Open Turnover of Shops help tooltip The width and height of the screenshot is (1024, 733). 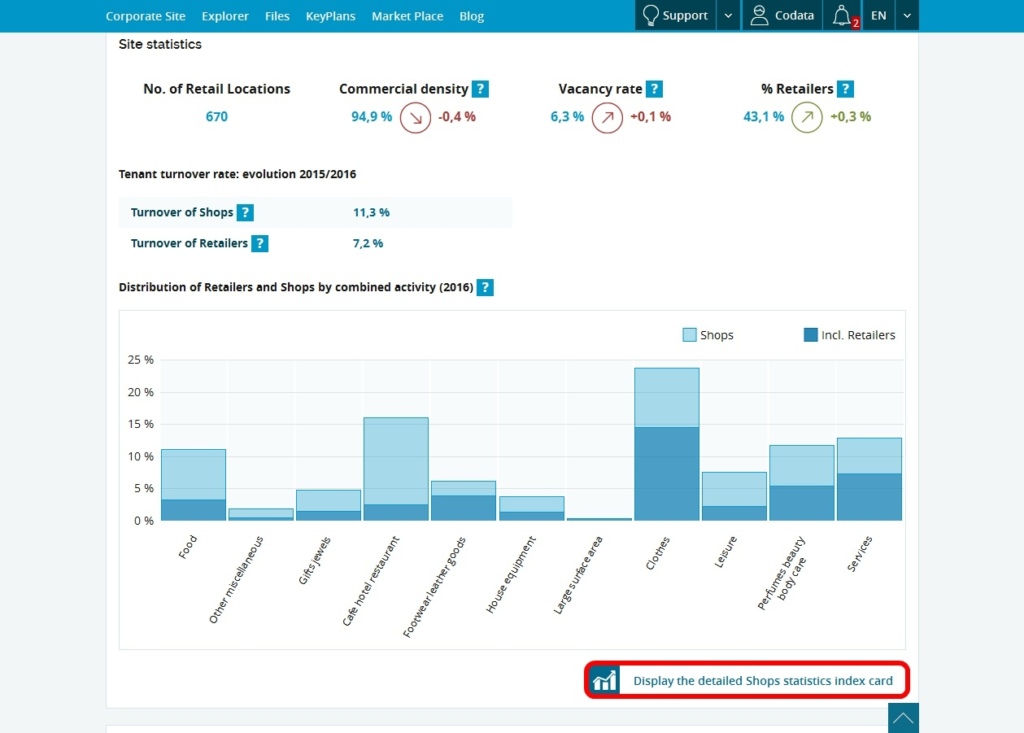[x=245, y=212]
